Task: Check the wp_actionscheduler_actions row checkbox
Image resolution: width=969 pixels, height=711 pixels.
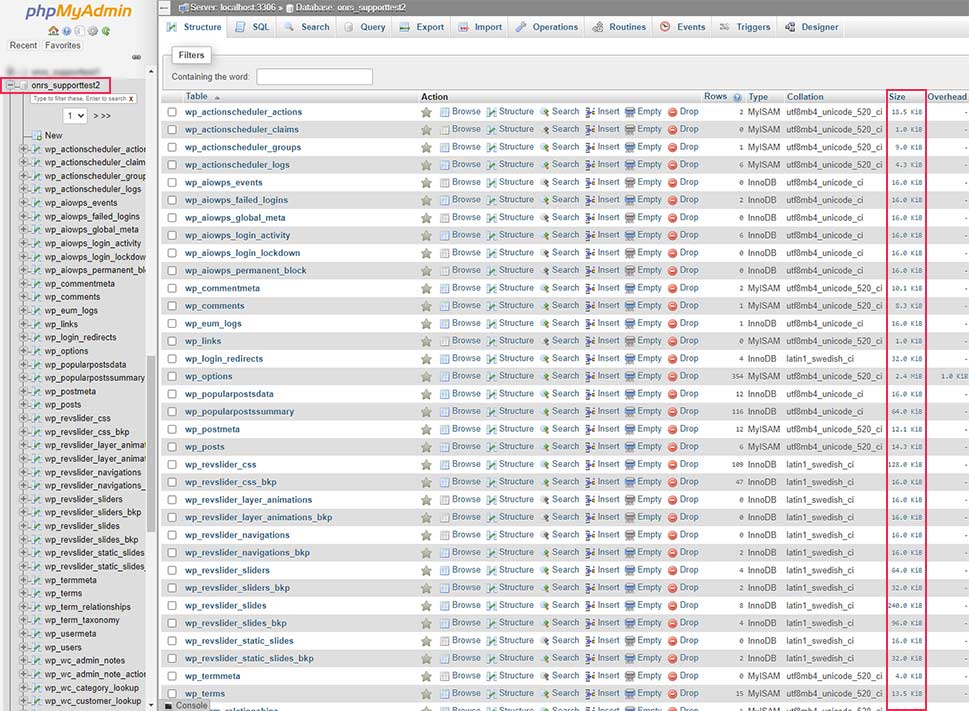Action: click(172, 112)
